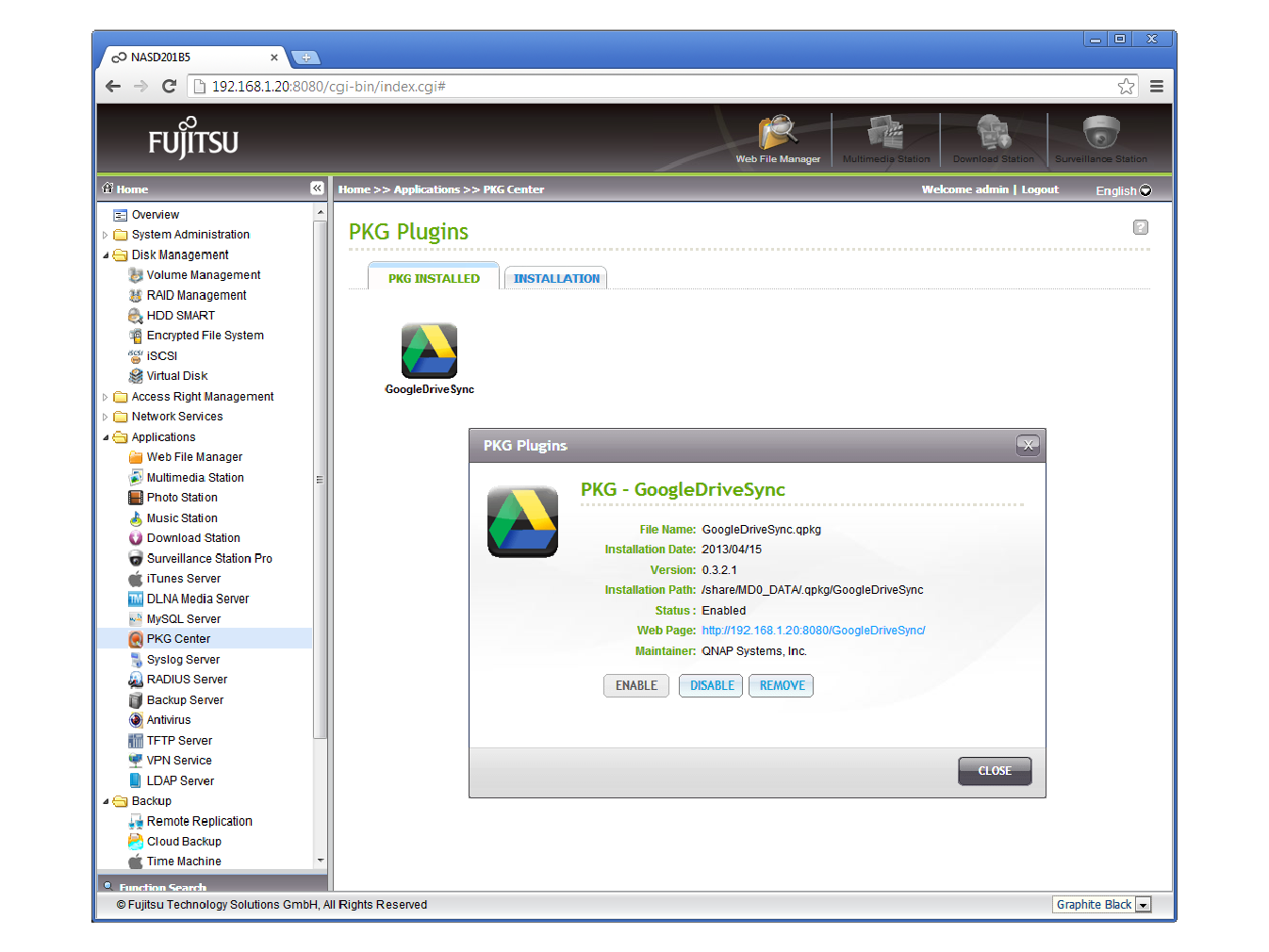Click the Cloud Backup icon
Image resolution: width=1269 pixels, height=952 pixels.
[x=136, y=842]
